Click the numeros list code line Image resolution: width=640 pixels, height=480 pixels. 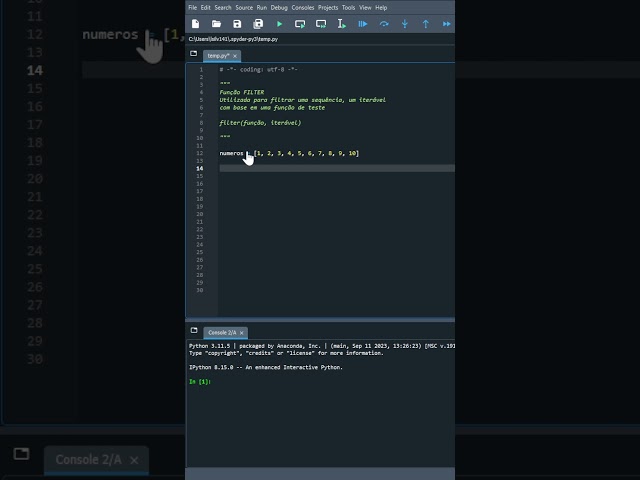click(x=289, y=153)
